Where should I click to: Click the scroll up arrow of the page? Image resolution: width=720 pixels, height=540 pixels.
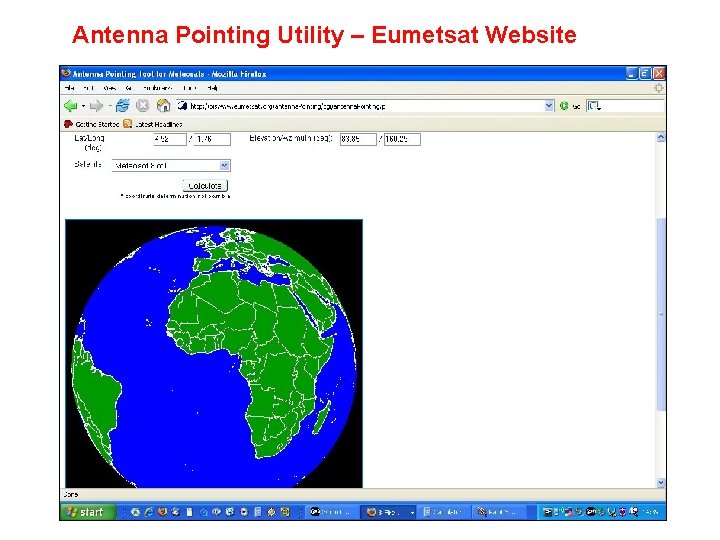661,137
